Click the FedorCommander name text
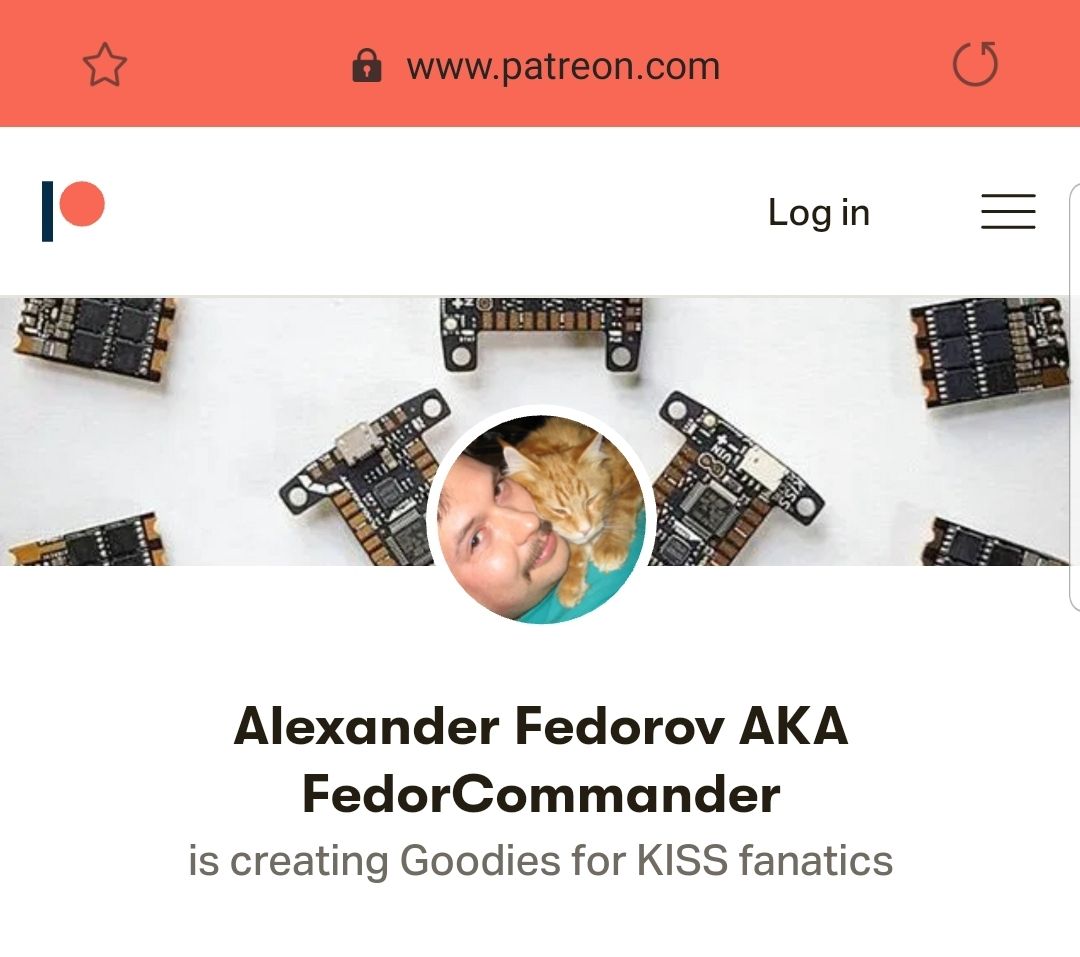The width and height of the screenshot is (1080, 957). pyautogui.click(x=541, y=794)
